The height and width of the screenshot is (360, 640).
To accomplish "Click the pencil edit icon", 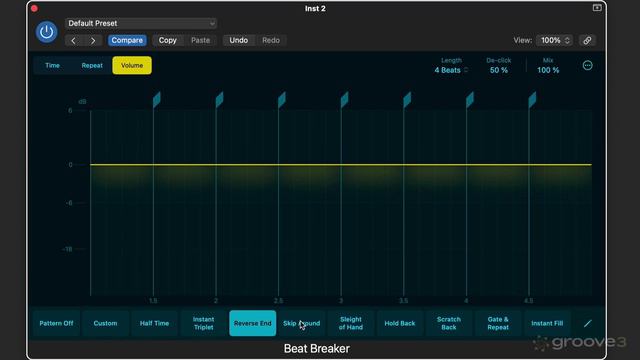I will pyautogui.click(x=587, y=323).
